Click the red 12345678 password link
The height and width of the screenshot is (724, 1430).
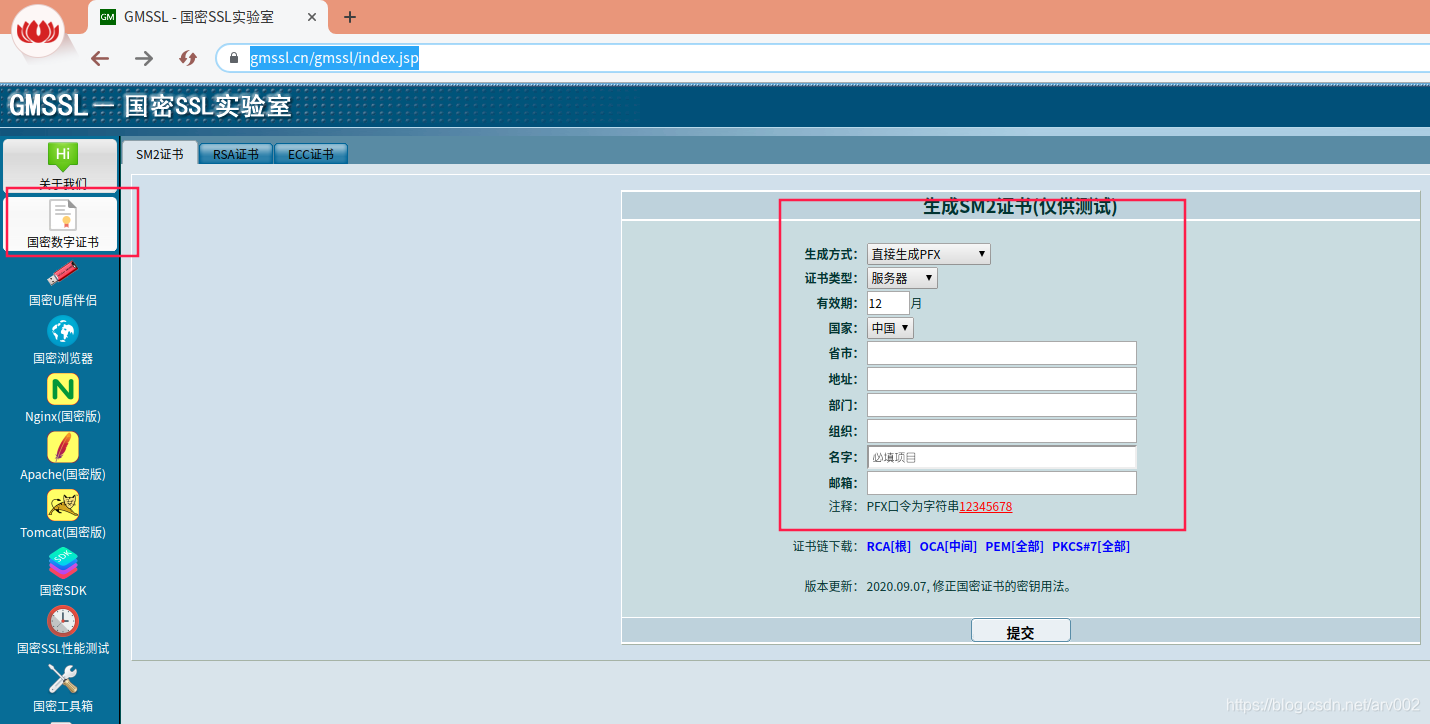[986, 507]
